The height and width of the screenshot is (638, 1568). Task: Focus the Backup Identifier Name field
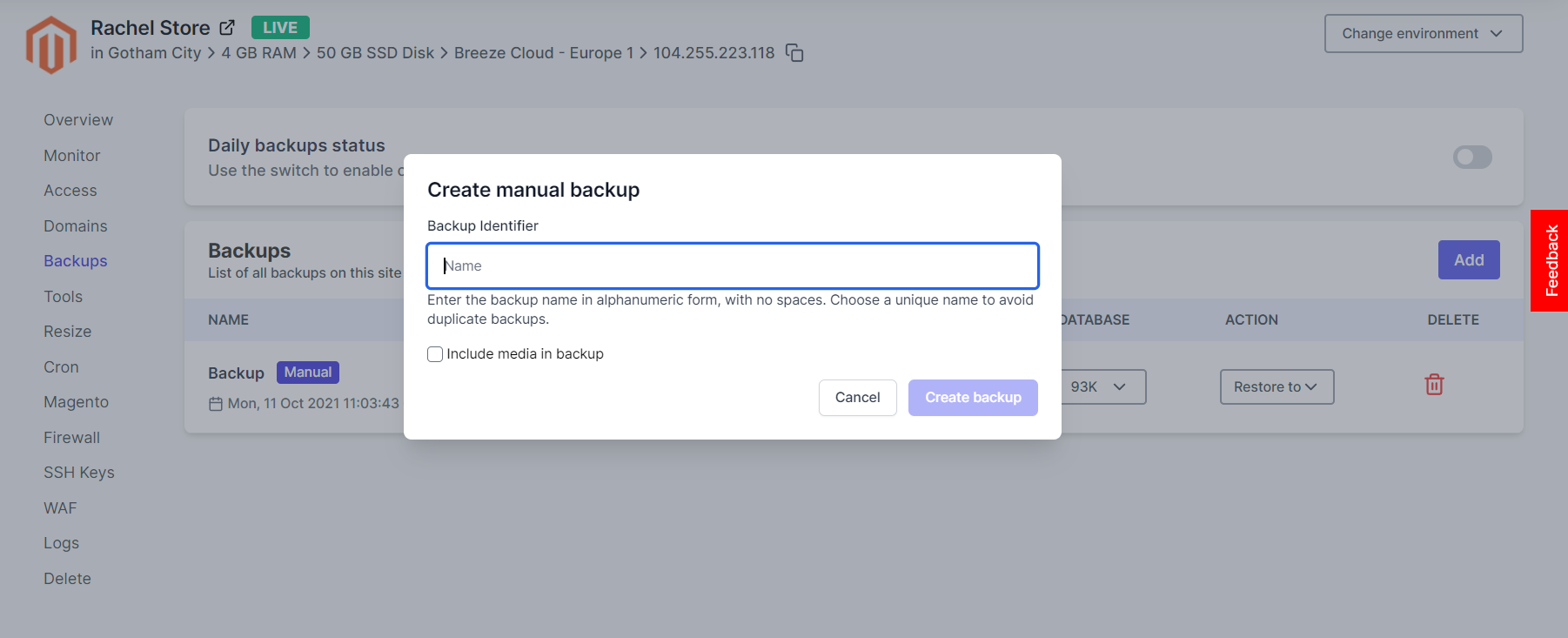click(733, 265)
